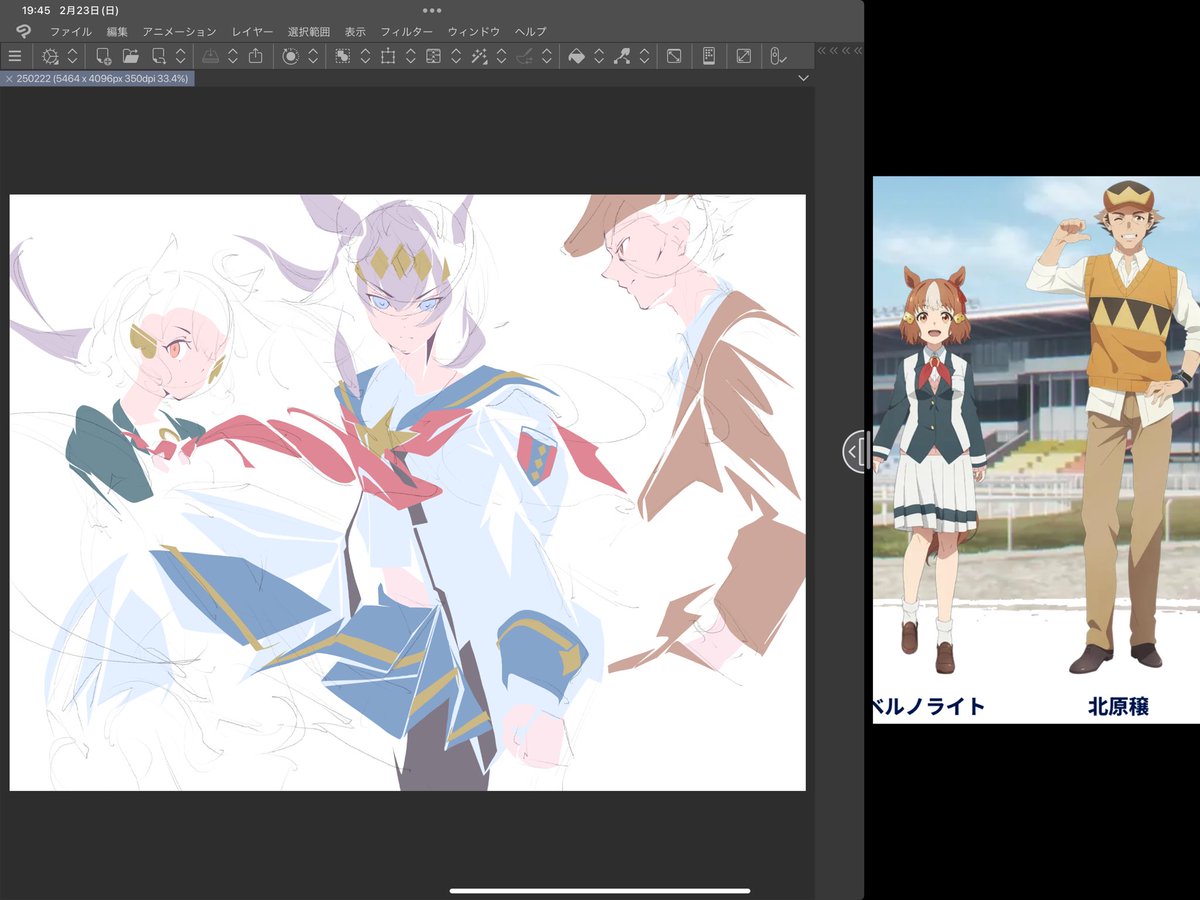Open the hamburger menu in the command bar
1200x900 pixels.
pyautogui.click(x=14, y=57)
